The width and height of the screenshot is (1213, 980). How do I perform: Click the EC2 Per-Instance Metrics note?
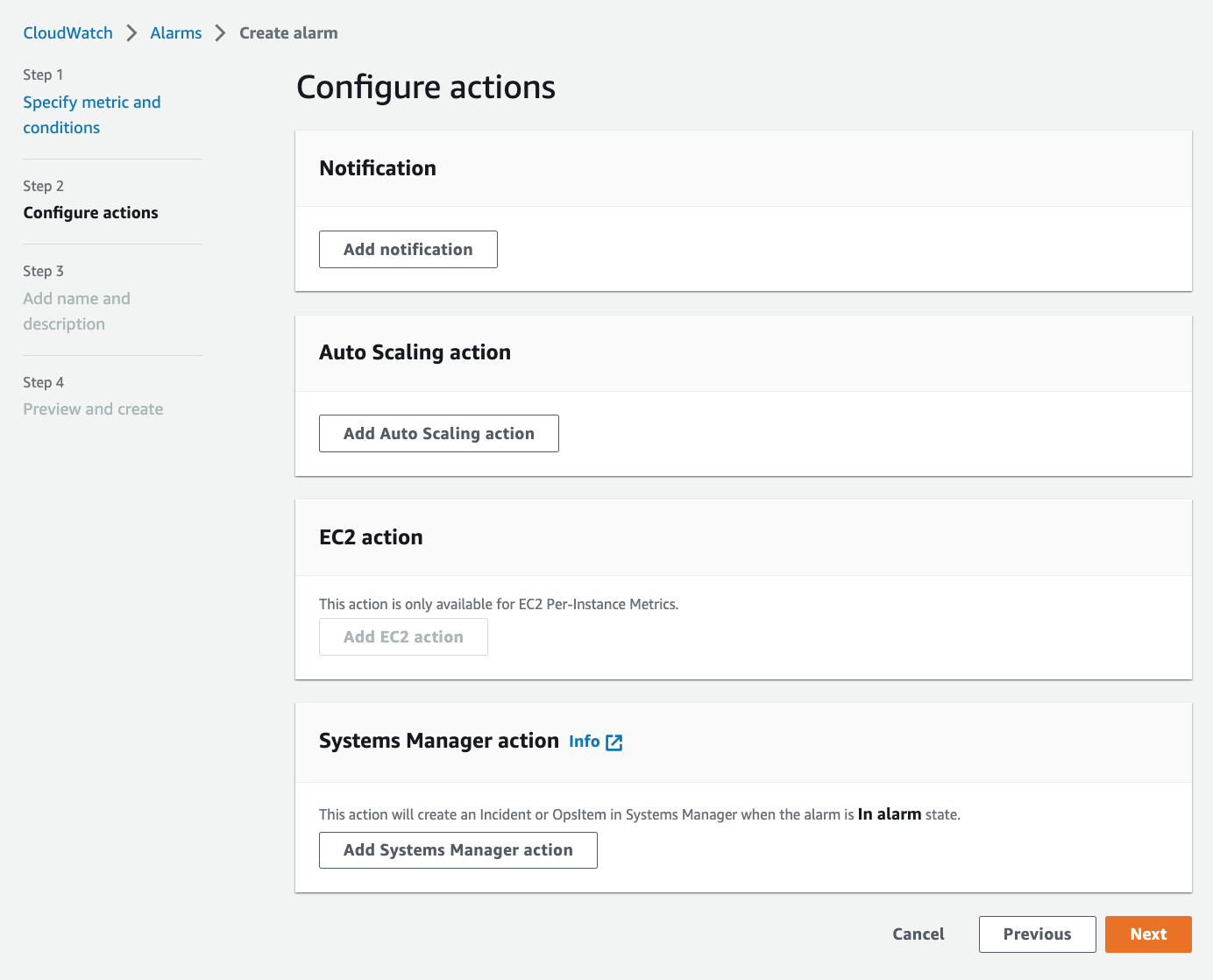click(499, 604)
